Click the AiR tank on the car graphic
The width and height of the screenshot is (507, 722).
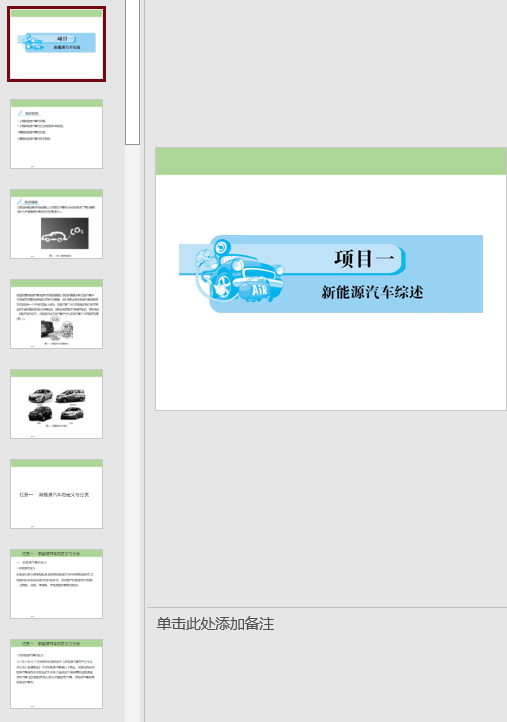[x=259, y=290]
